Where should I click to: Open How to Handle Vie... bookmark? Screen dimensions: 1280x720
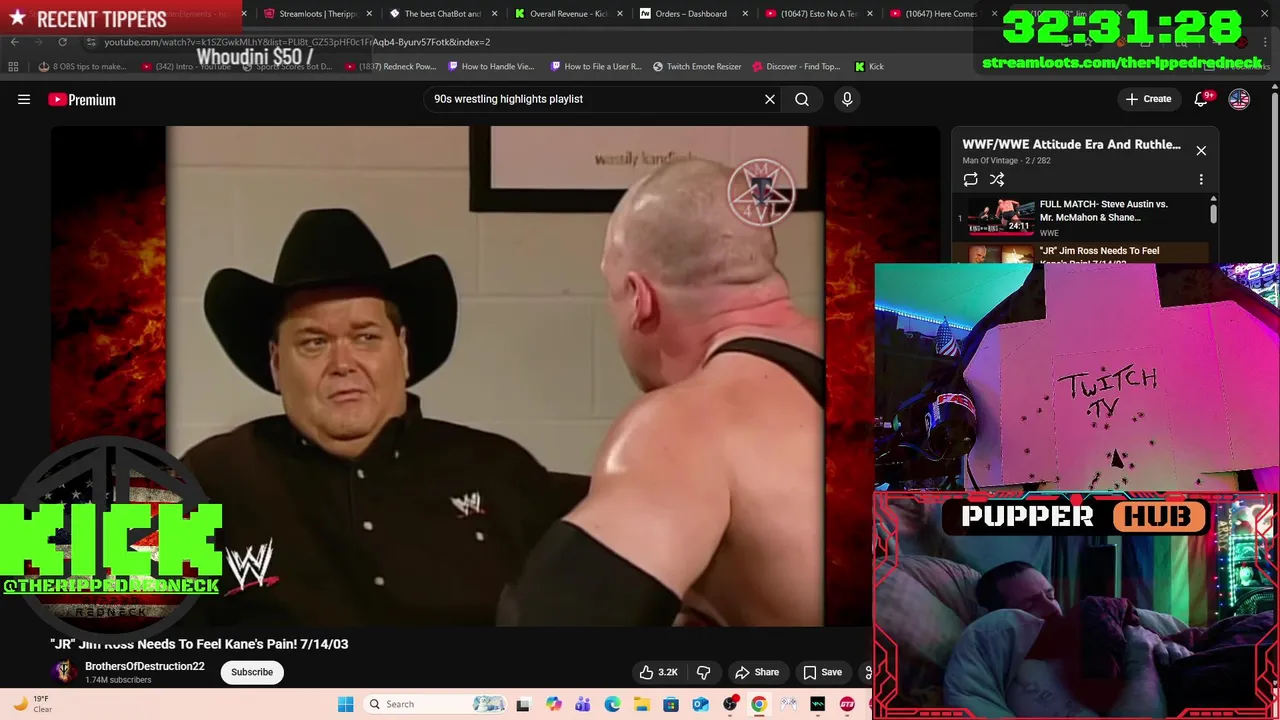pos(491,66)
